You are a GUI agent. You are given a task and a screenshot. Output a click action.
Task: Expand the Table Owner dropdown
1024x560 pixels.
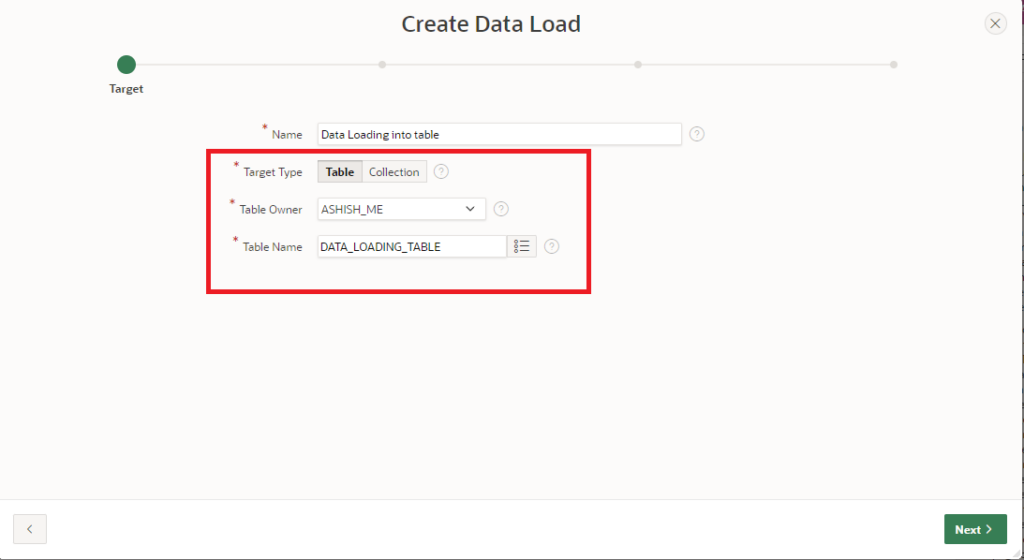click(401, 209)
